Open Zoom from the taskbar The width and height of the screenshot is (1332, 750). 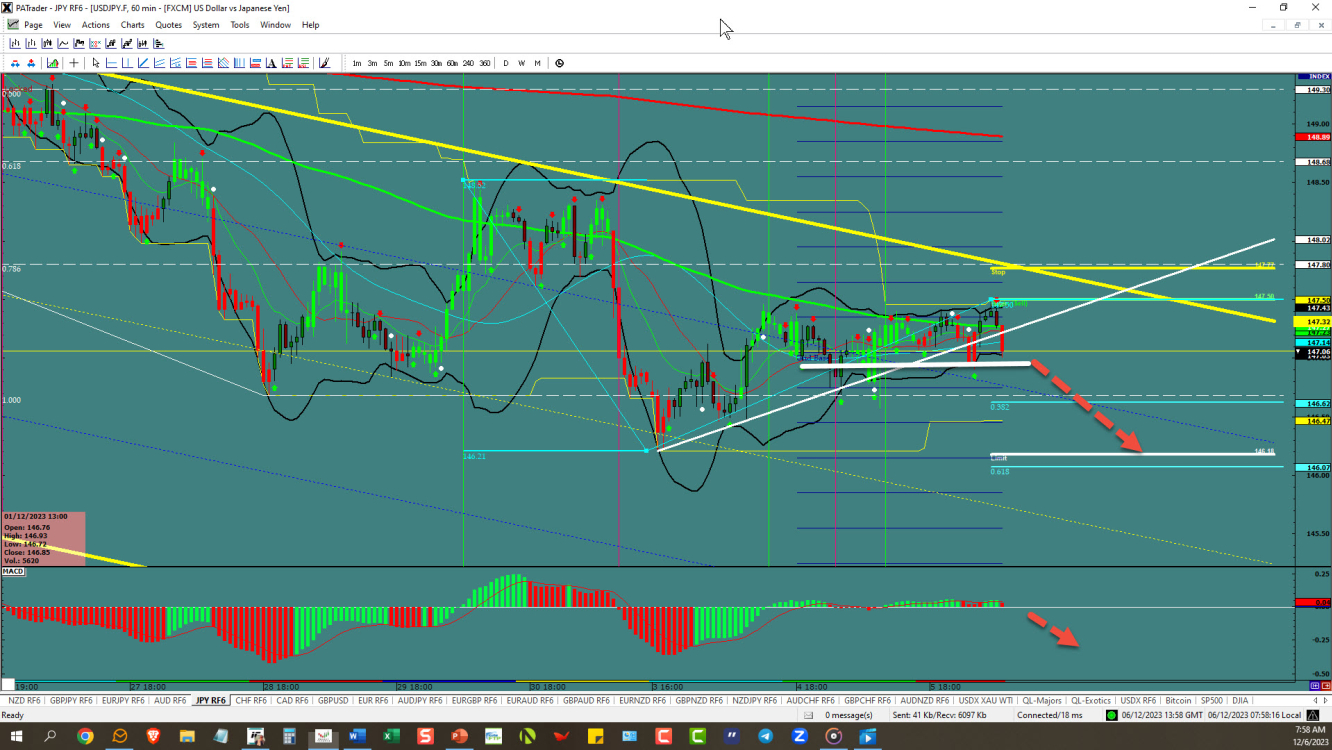799,736
